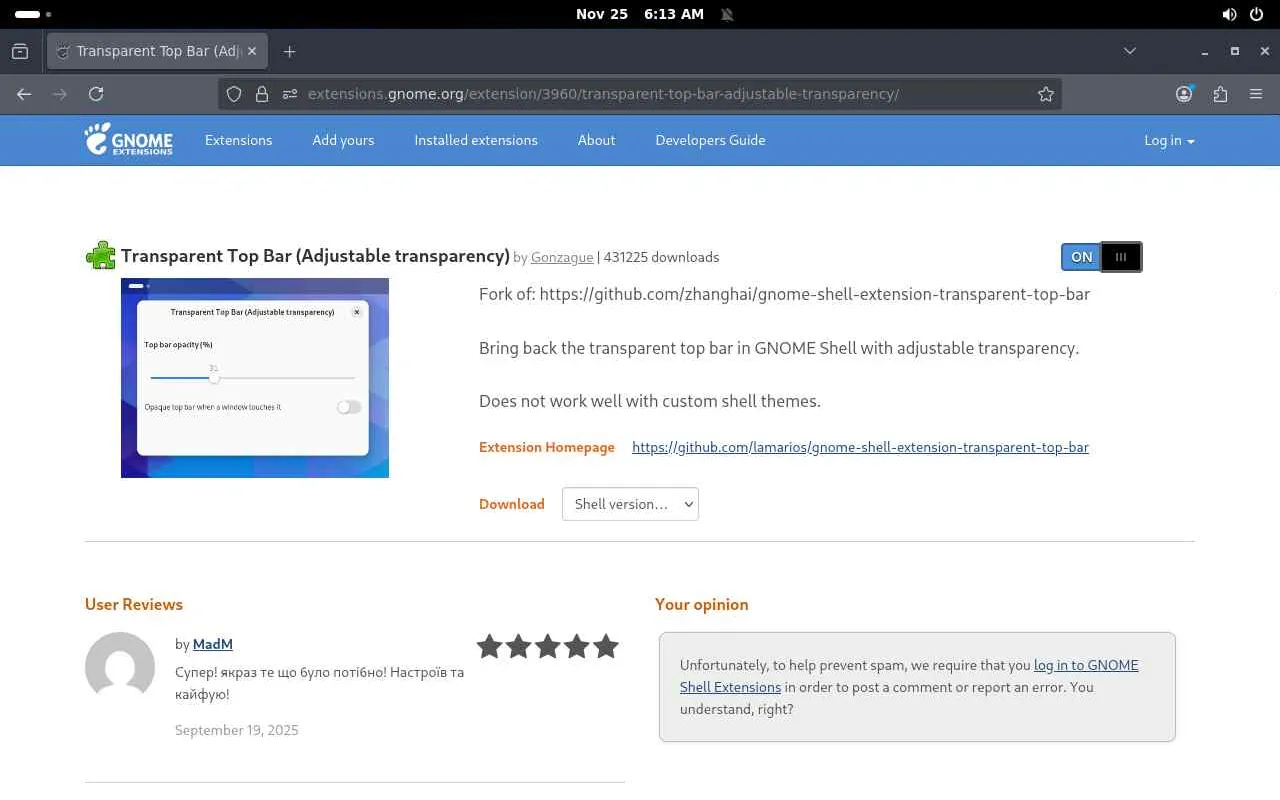Open the GNOME Activities overview indicator
Image resolution: width=1280 pixels, height=800 pixels.
(x=33, y=14)
